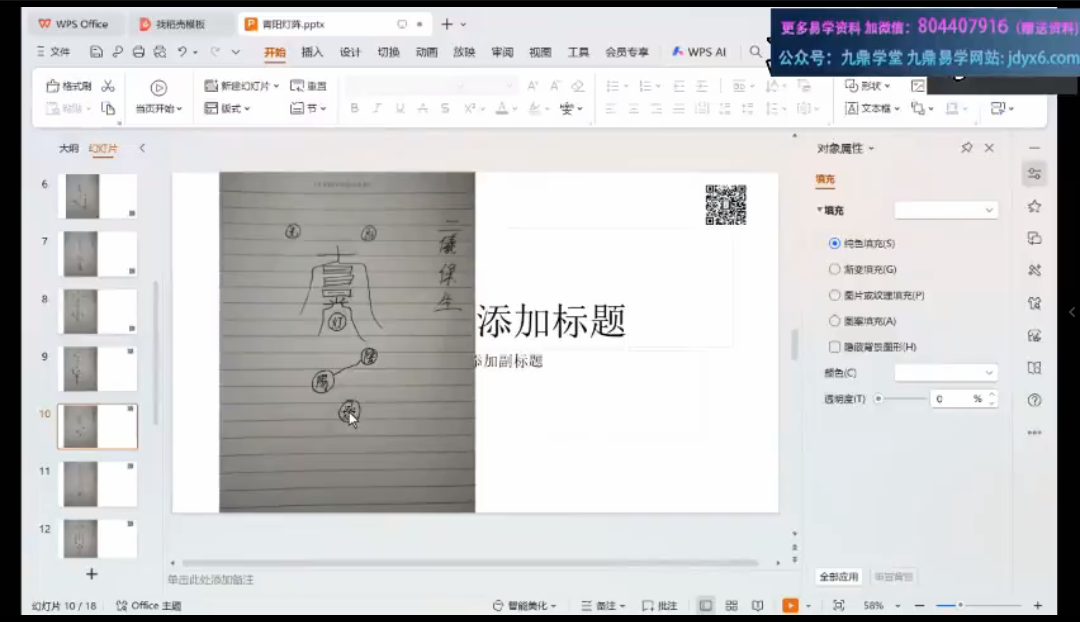The image size is (1080, 622).
Task: Open the 颜色(C) color dropdown
Action: 945,373
